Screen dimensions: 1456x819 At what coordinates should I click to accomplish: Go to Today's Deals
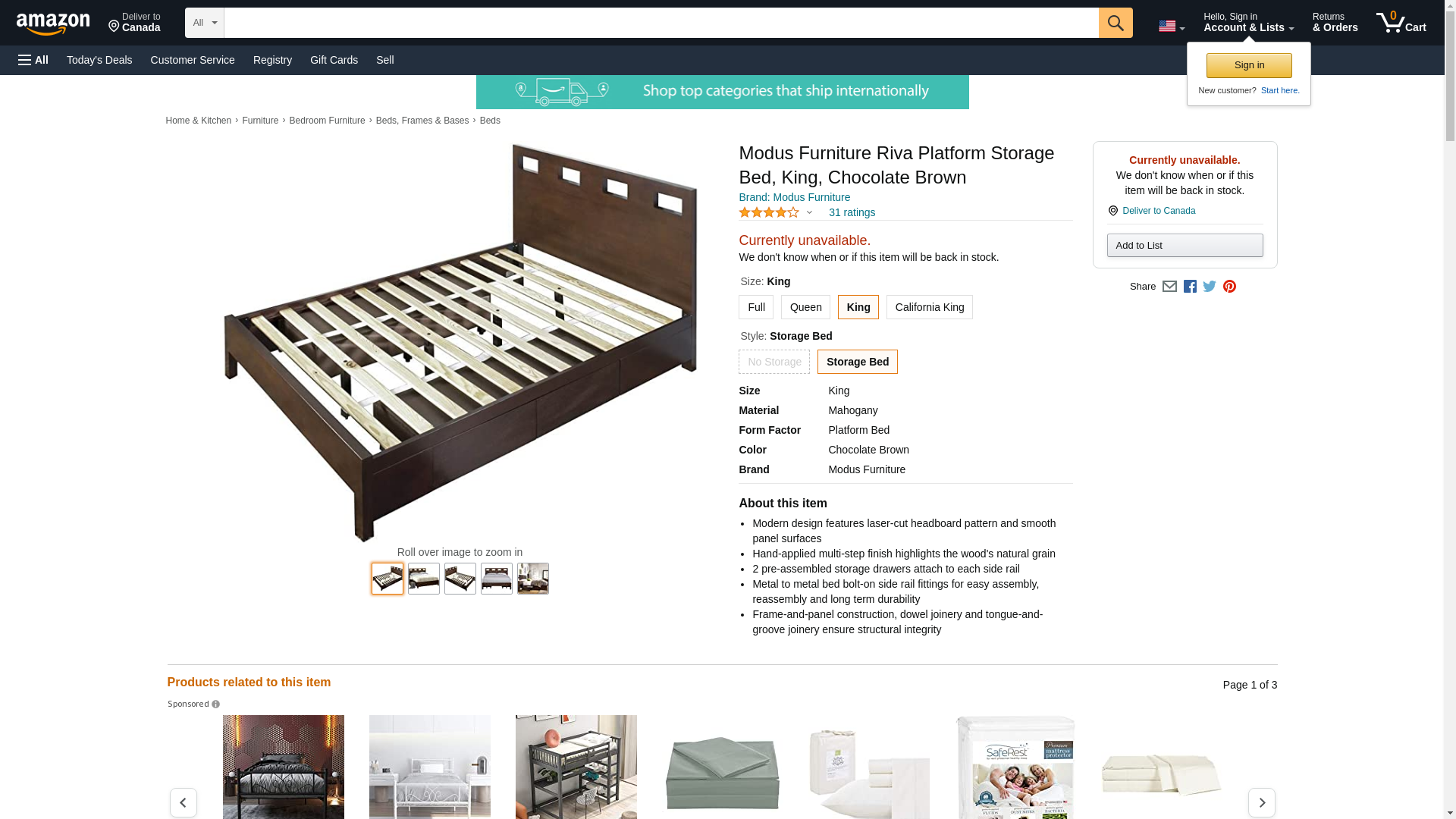99,60
